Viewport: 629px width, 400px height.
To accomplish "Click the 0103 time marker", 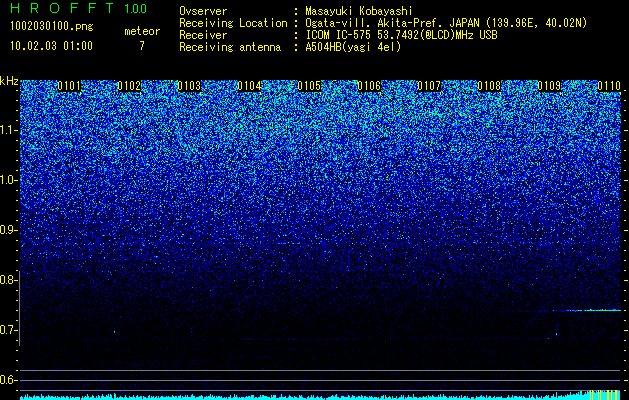I will coord(189,86).
